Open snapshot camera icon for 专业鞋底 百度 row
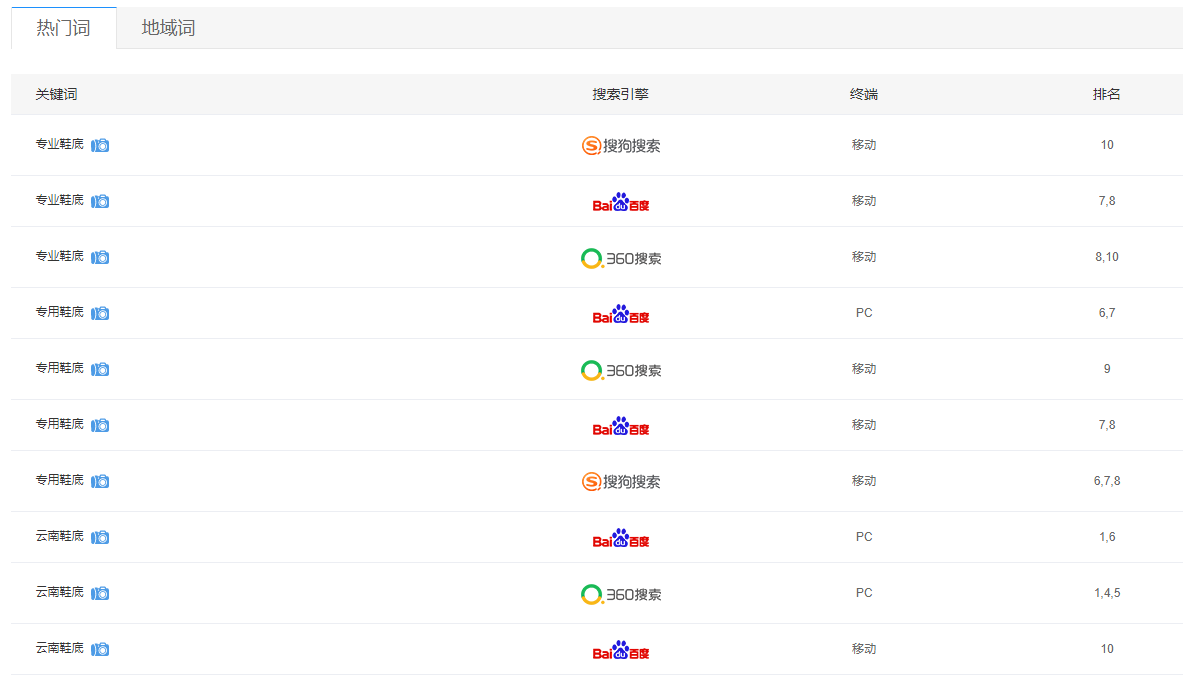This screenshot has height=679, width=1183. click(x=100, y=201)
